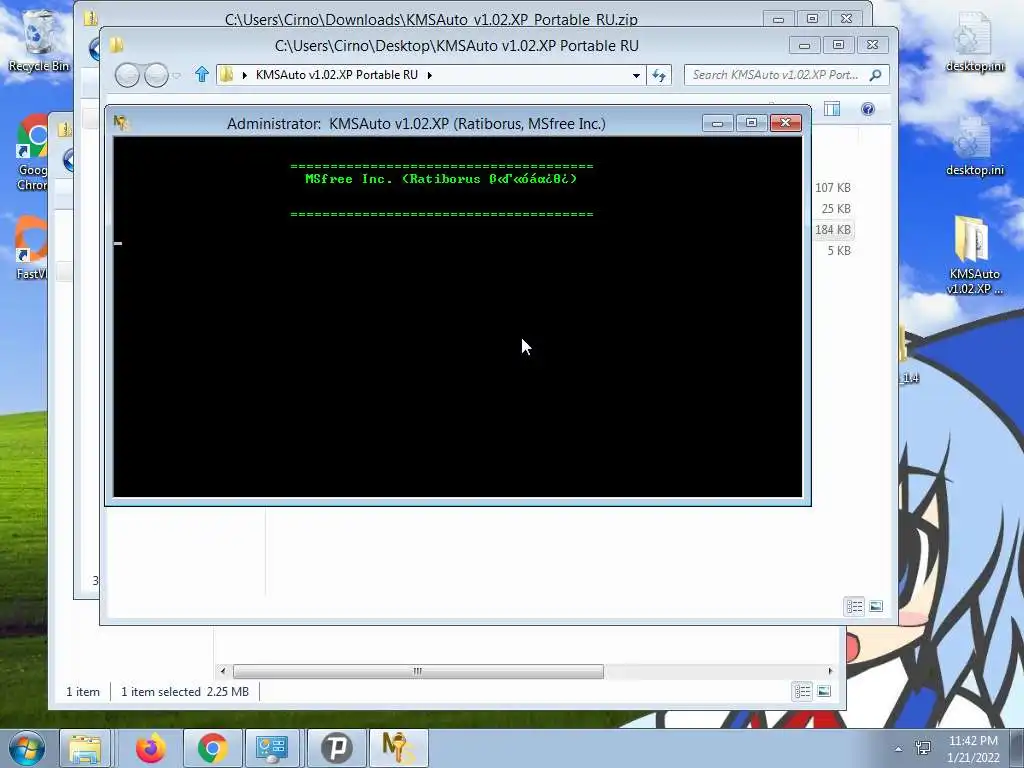Close the KMSAuto console window

(x=786, y=123)
